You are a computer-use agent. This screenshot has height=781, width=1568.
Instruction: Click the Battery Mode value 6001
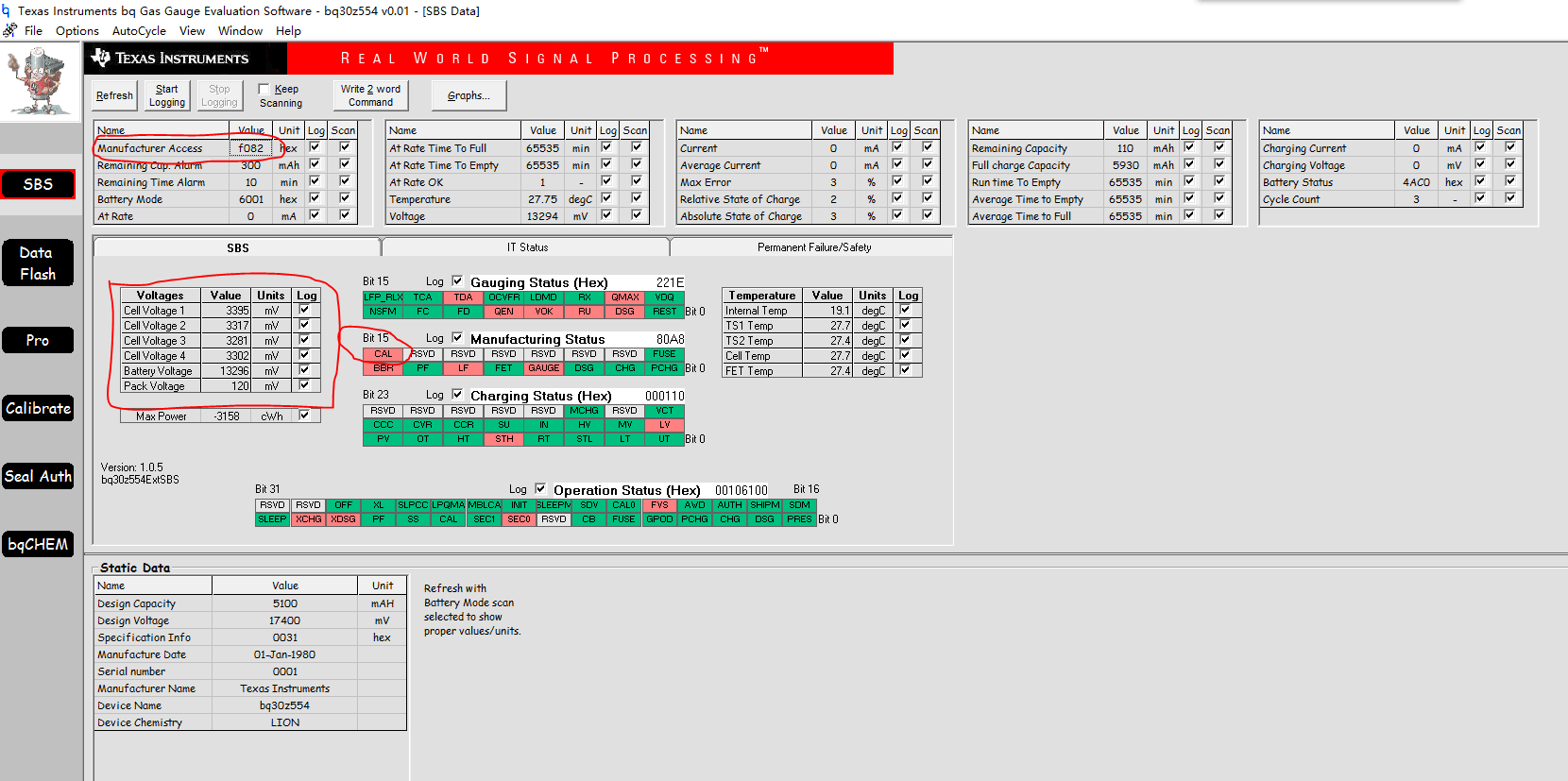251,199
